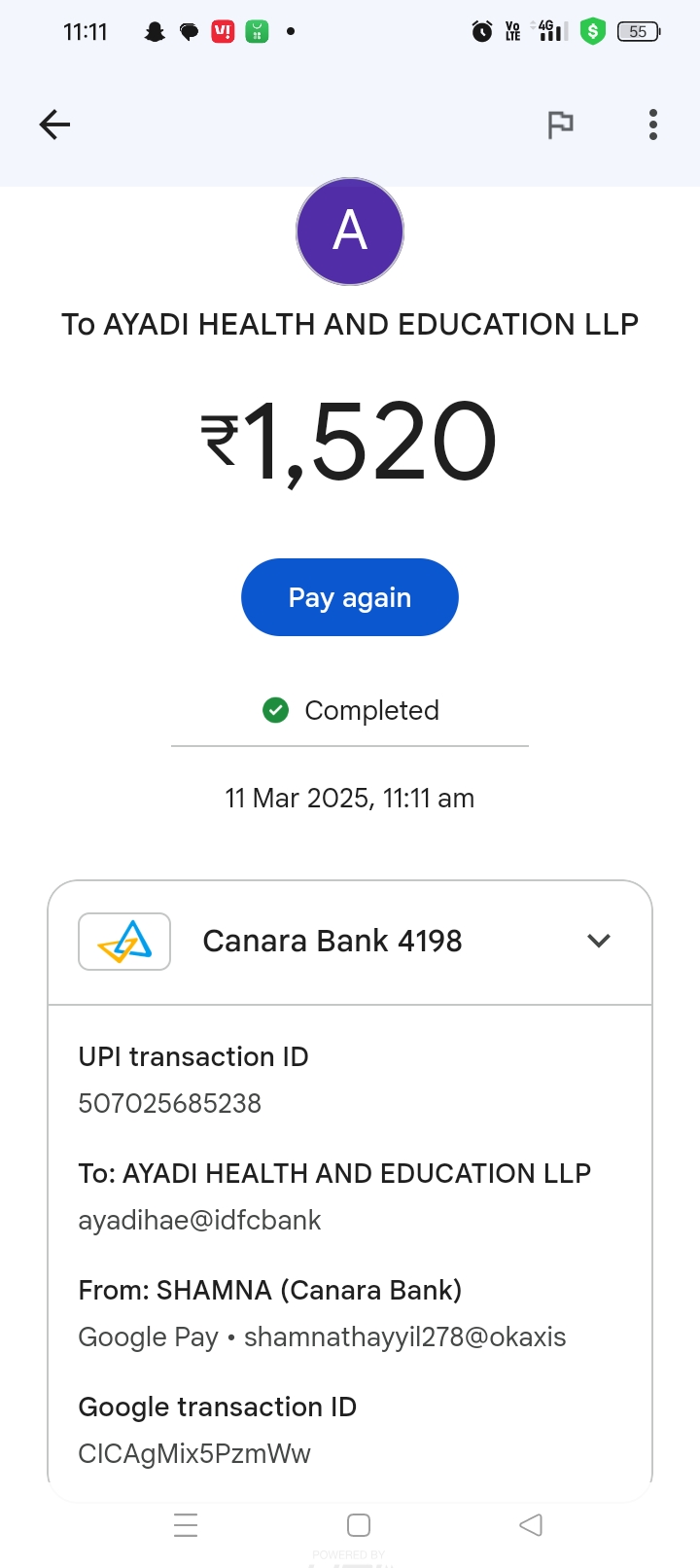Go back using the arrow icon

click(x=54, y=125)
